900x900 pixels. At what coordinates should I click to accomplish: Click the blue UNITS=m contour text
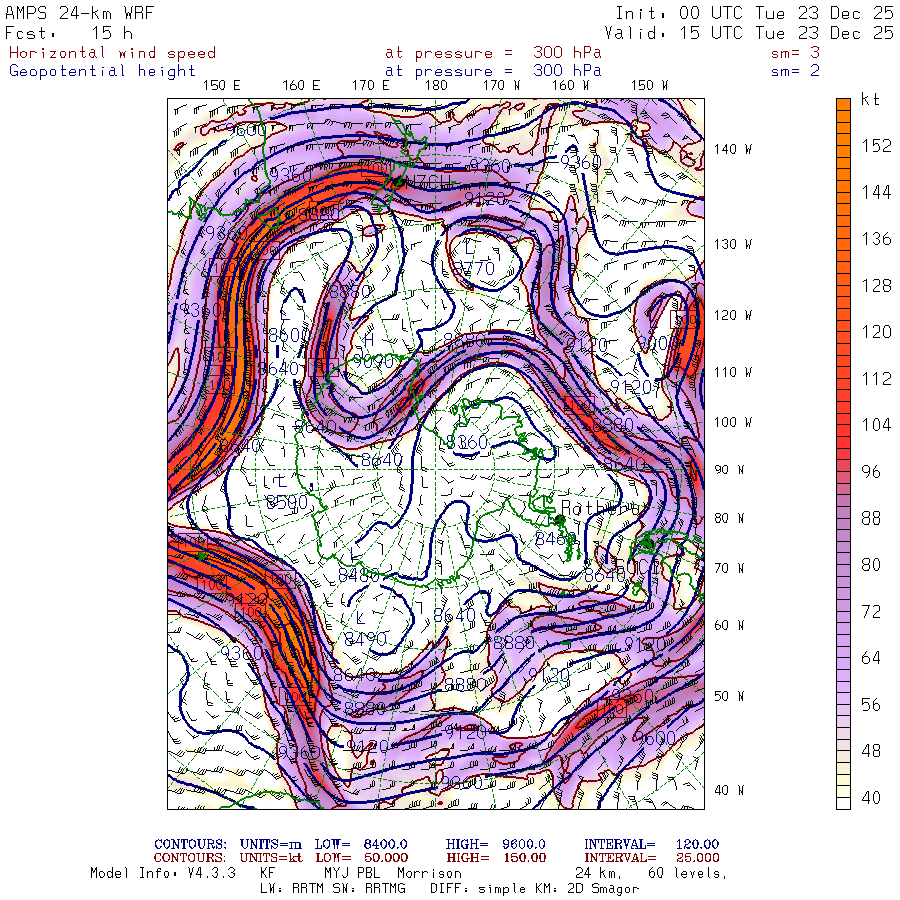[x=271, y=844]
